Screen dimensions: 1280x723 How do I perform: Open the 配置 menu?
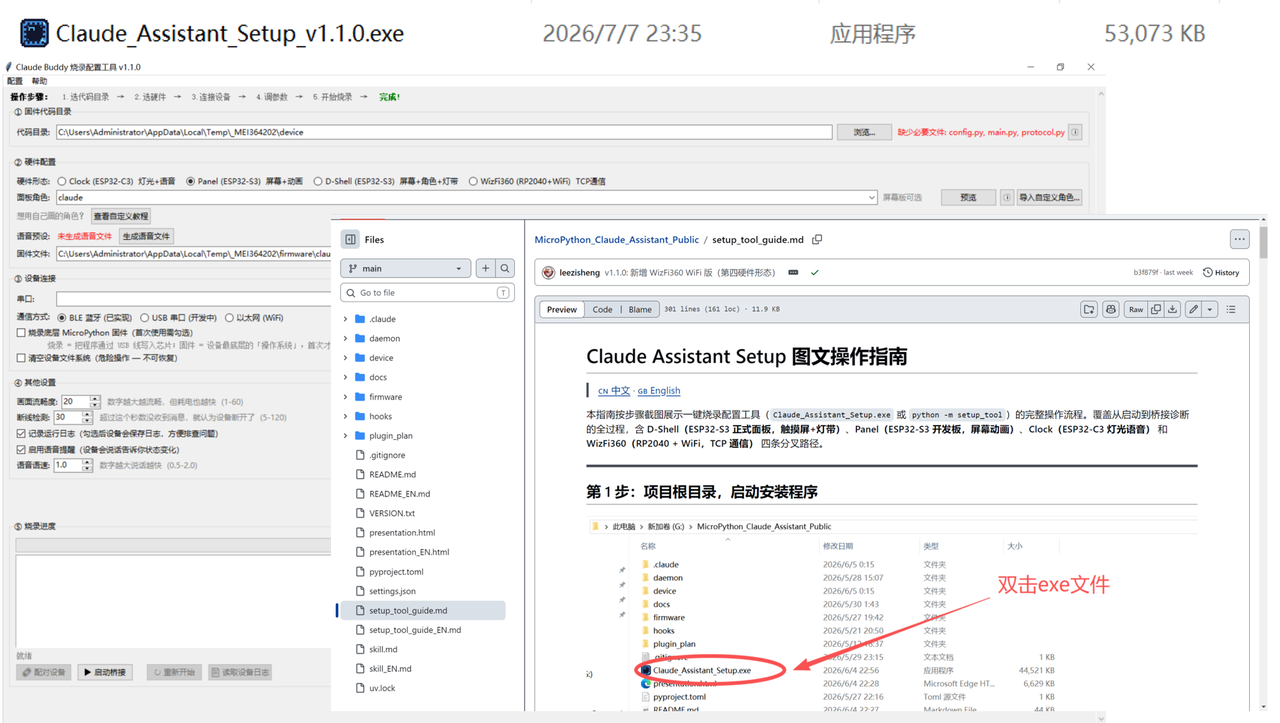(x=15, y=82)
